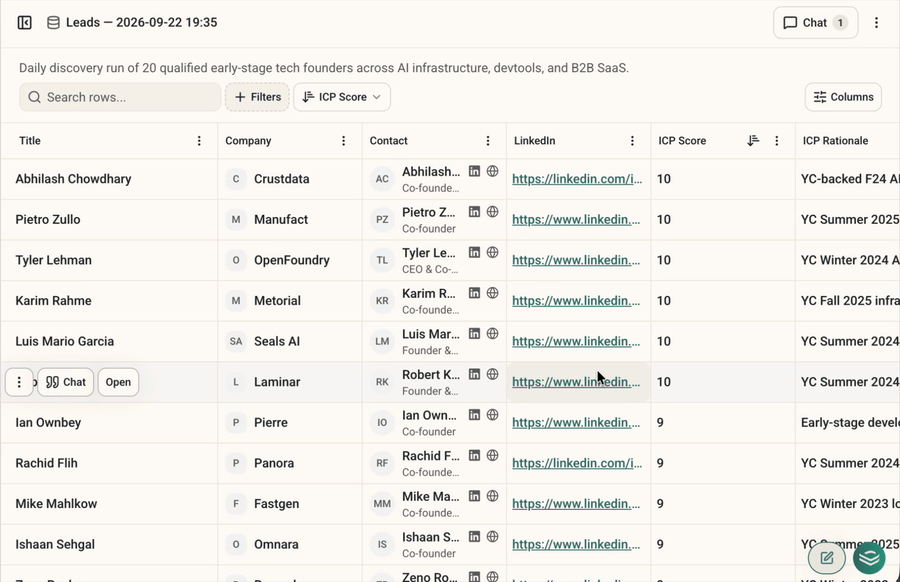Open website globe icon for Robert K. contact
The width and height of the screenshot is (900, 582).
point(492,374)
